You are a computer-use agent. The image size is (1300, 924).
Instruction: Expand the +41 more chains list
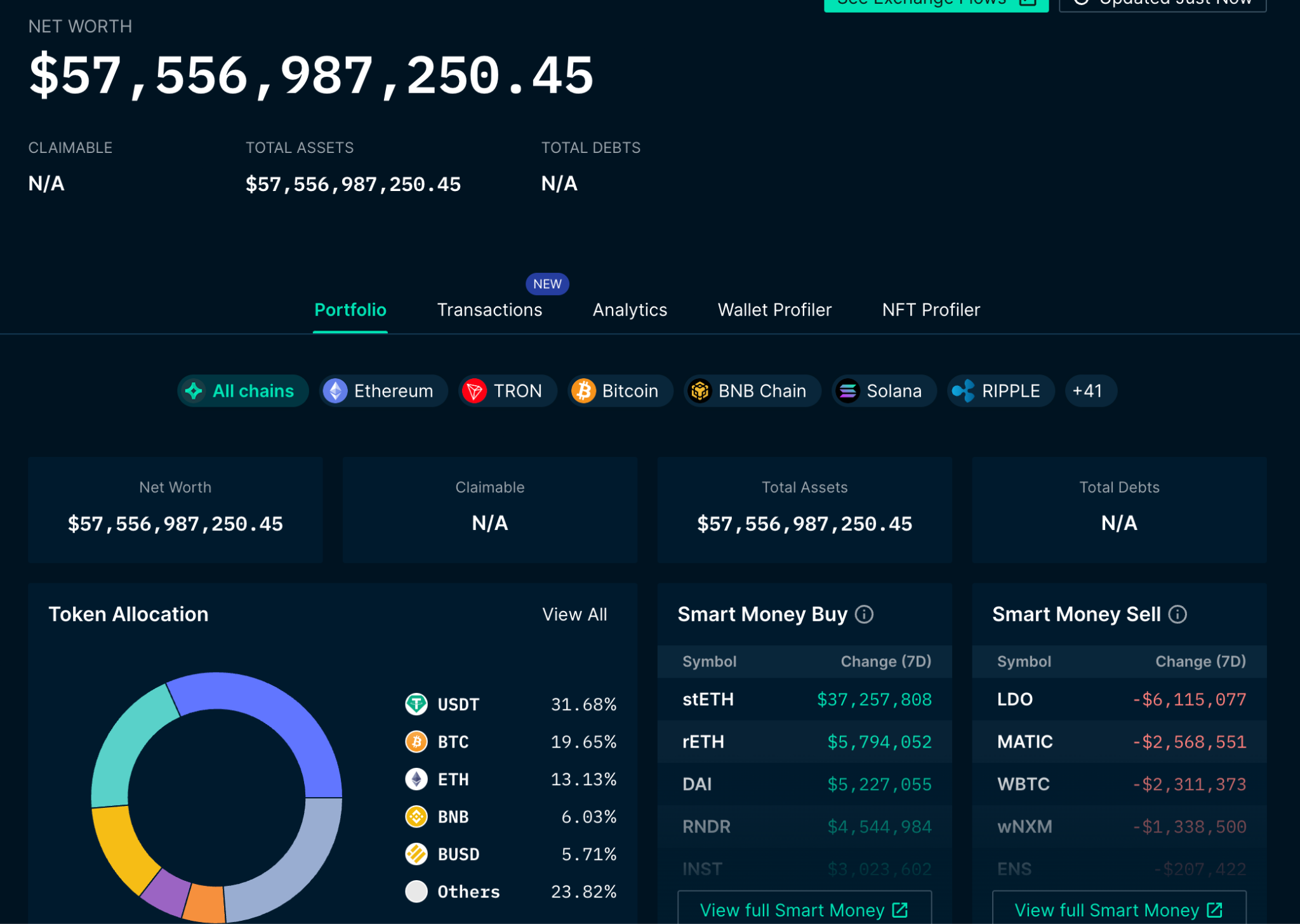tap(1090, 391)
